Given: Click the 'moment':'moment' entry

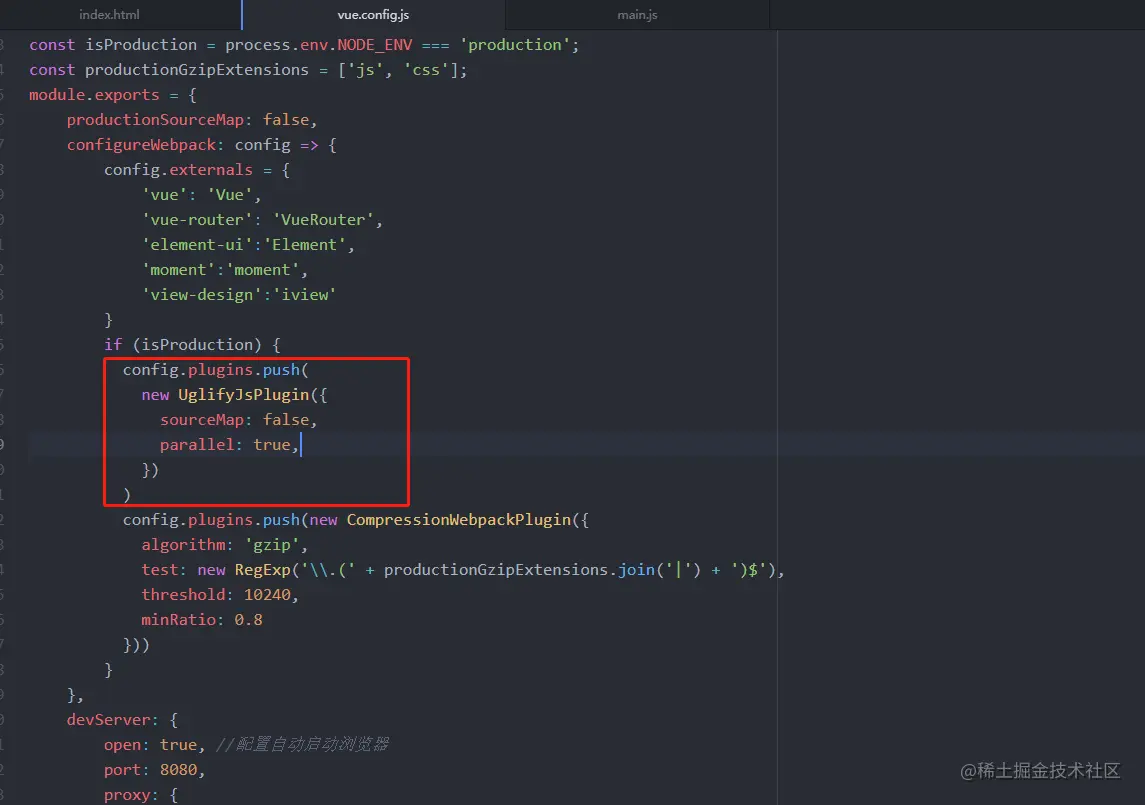Looking at the screenshot, I should [x=225, y=270].
